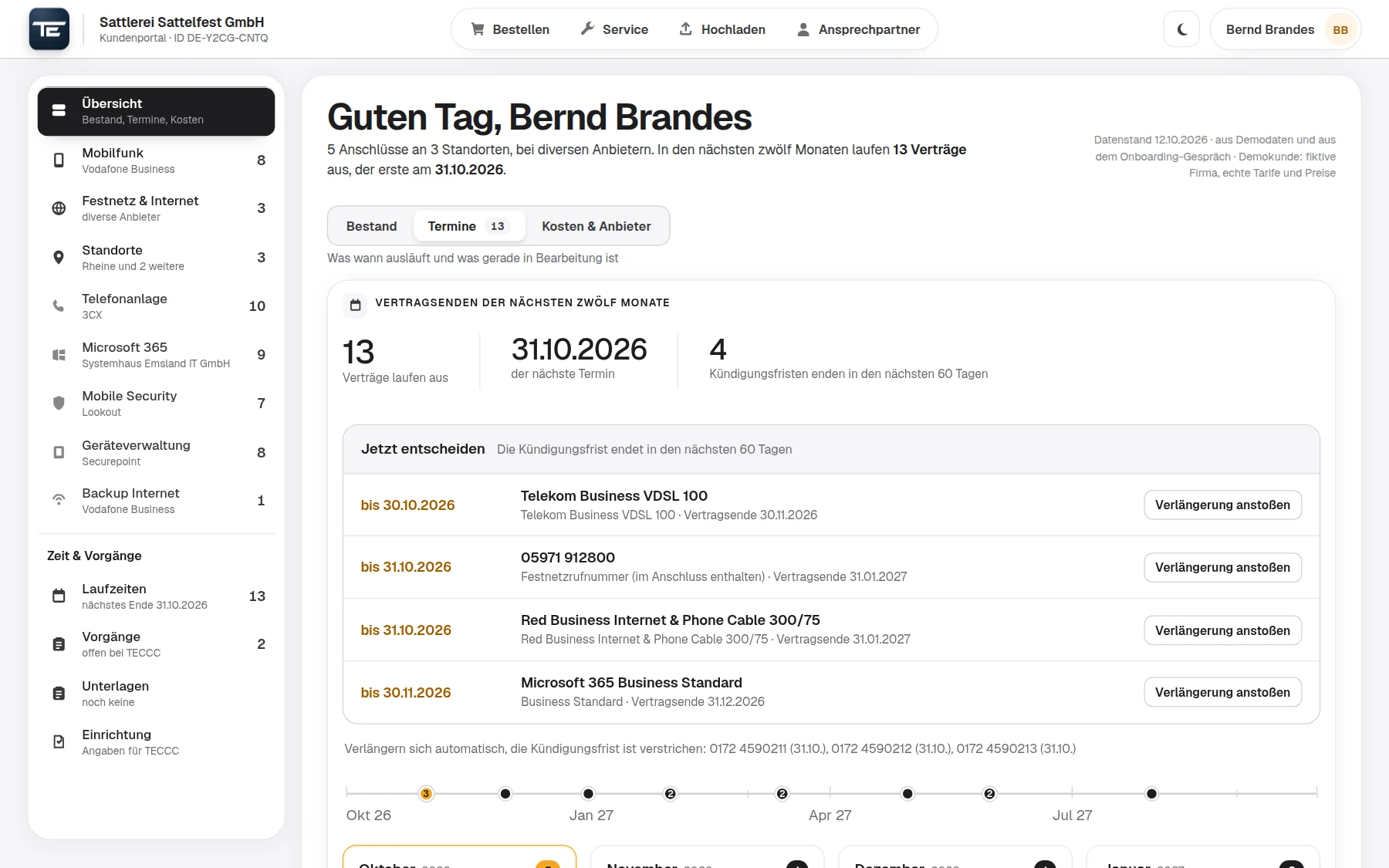Screen dimensions: 1389x868
Task: Click the last timeline dot after Jul 27
Action: coord(1151,794)
